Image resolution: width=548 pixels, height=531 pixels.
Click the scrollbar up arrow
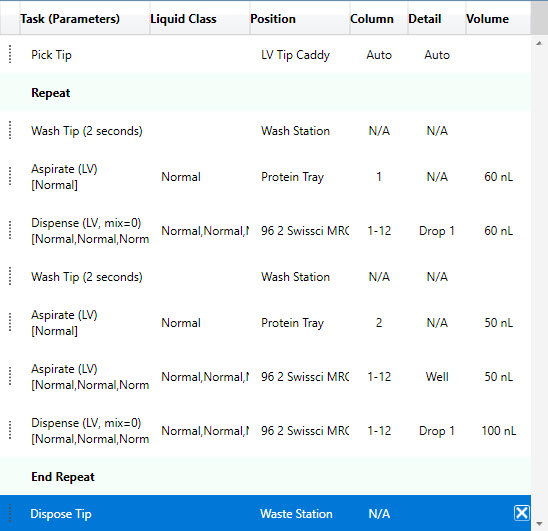539,43
